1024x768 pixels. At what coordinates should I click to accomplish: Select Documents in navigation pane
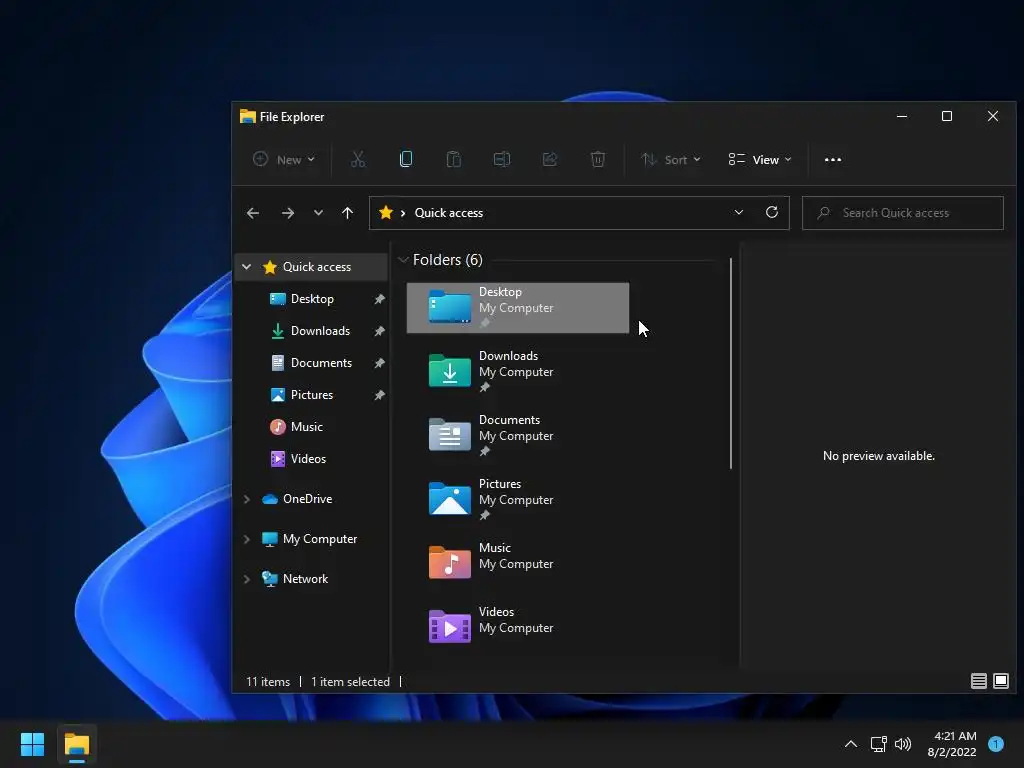(x=321, y=363)
